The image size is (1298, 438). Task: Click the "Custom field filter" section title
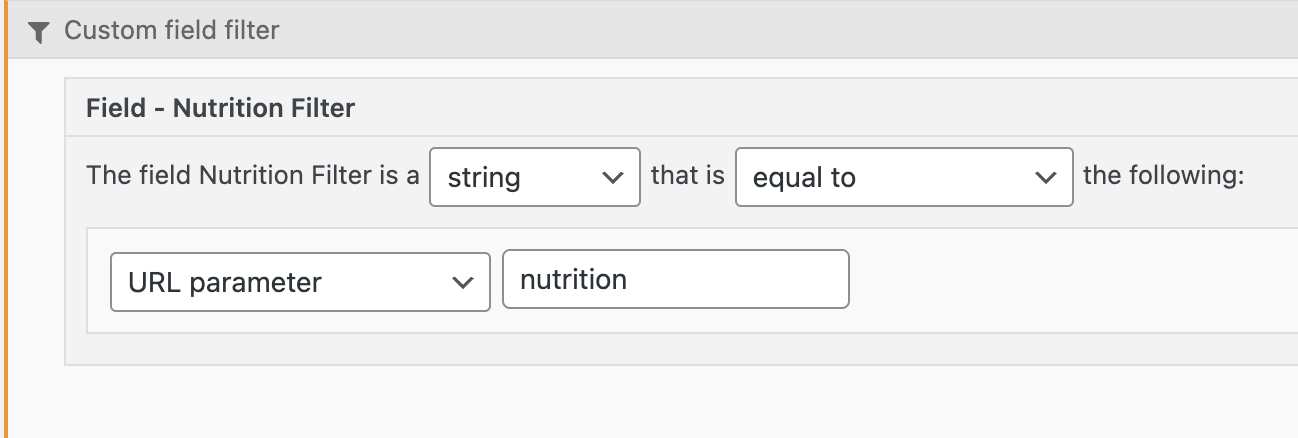point(171,31)
